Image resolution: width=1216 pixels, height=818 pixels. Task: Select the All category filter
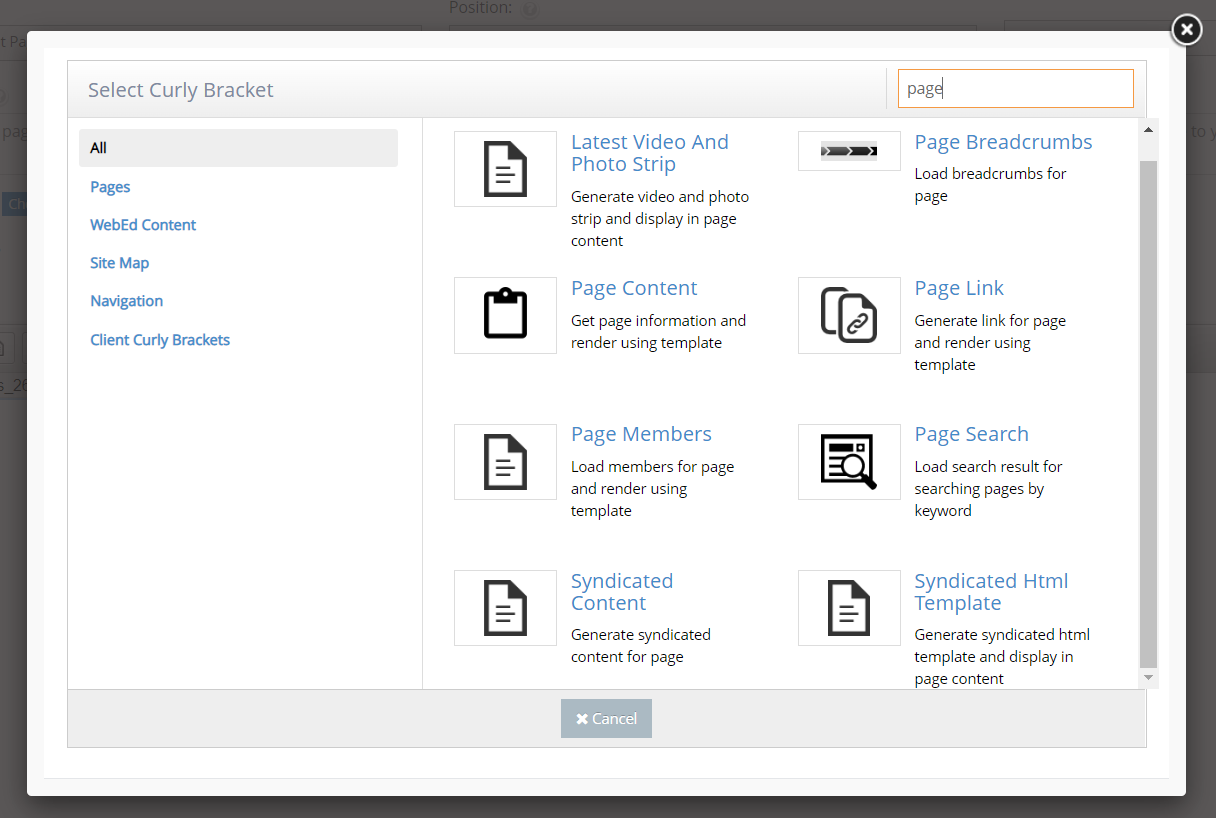pyautogui.click(x=238, y=148)
